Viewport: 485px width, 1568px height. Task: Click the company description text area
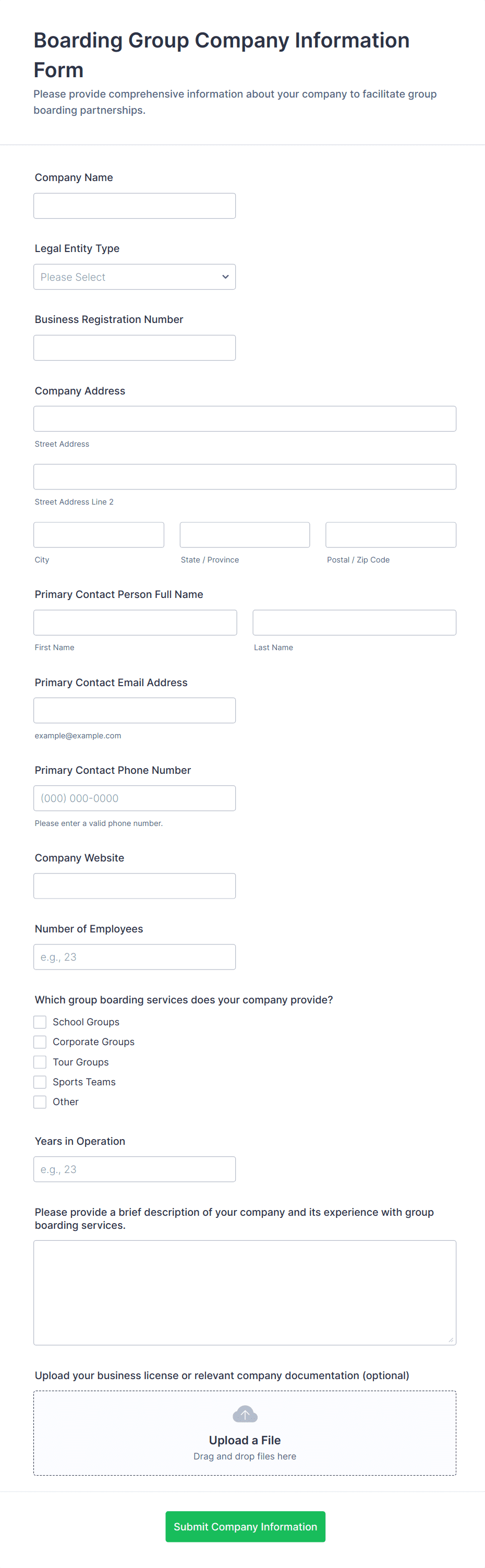tap(245, 1291)
